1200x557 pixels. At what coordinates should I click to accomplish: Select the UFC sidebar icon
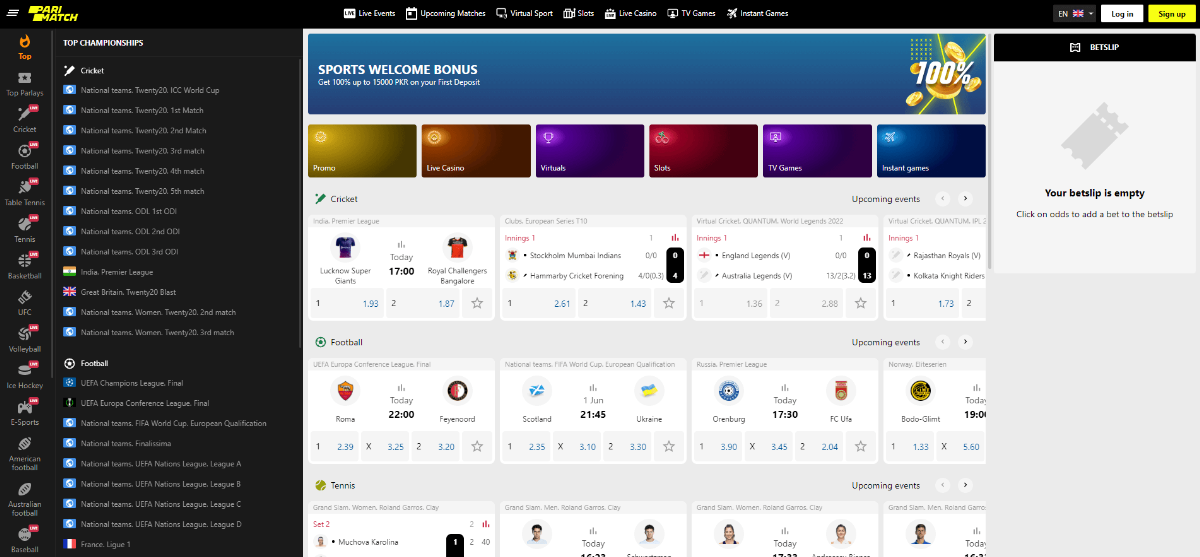(24, 302)
